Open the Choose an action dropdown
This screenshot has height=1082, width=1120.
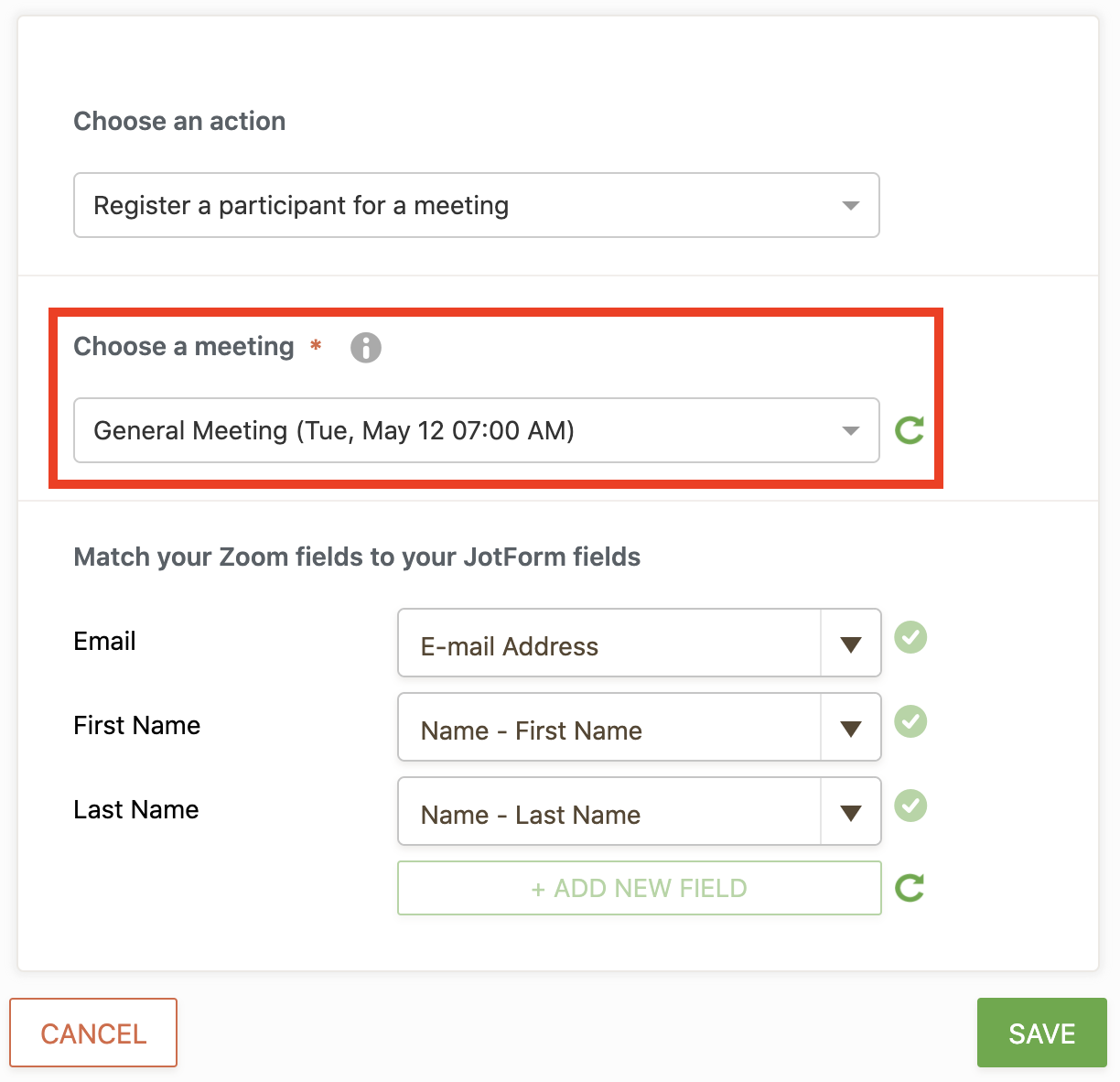pyautogui.click(x=476, y=205)
